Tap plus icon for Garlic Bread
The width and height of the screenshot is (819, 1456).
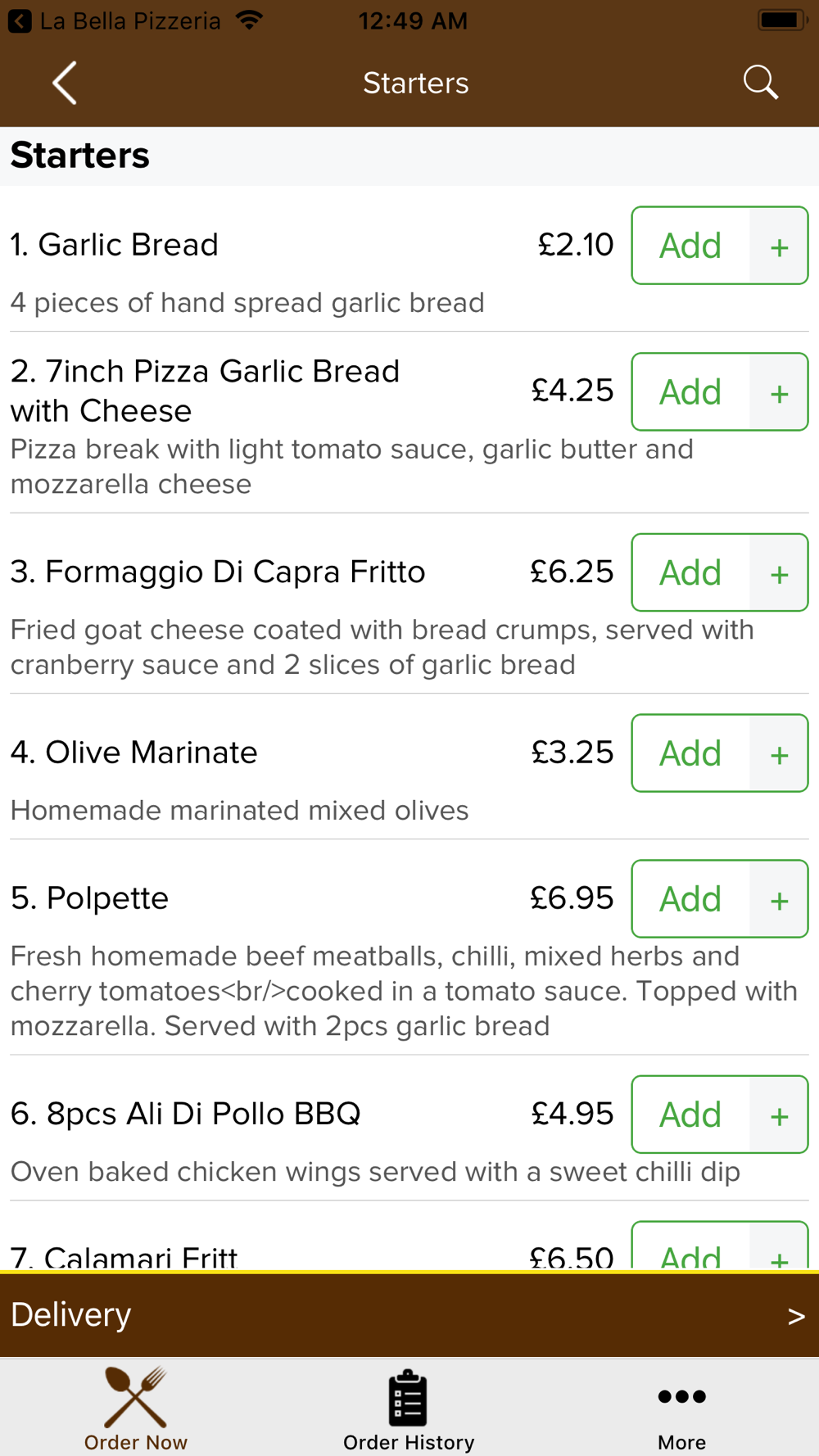(x=779, y=246)
